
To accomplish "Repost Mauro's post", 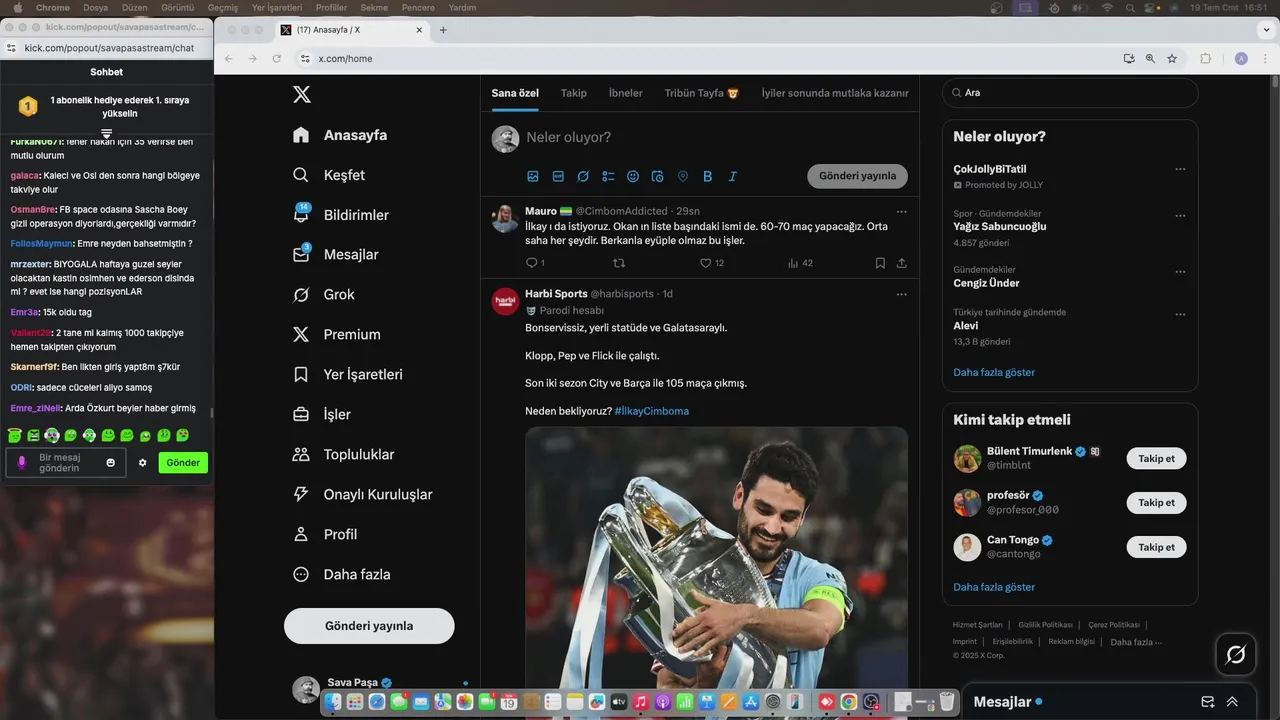I will tap(619, 263).
